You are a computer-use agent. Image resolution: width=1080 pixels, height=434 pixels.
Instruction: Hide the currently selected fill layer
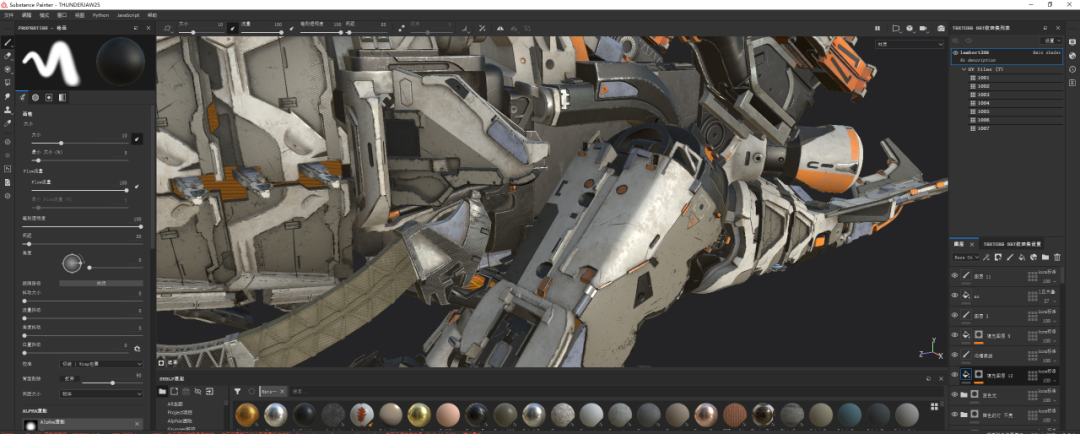[955, 375]
